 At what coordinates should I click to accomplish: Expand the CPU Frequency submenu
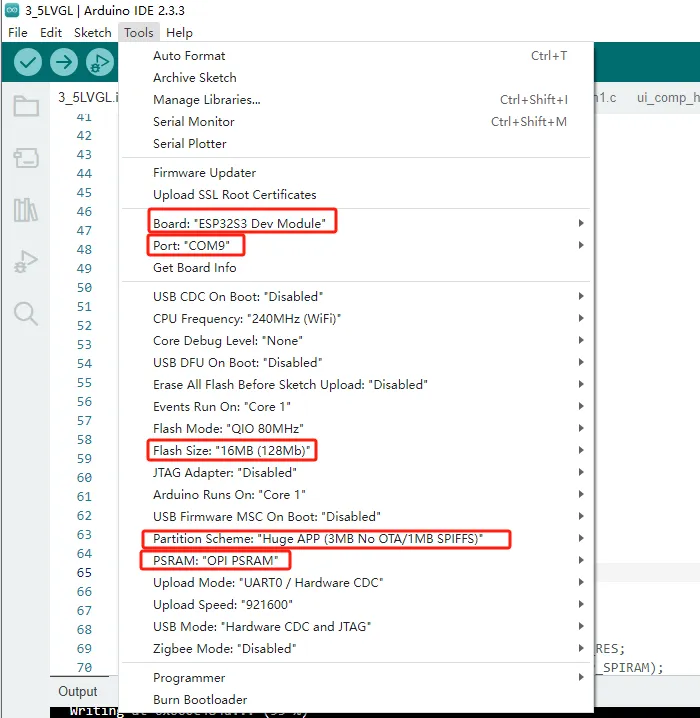tap(356, 319)
